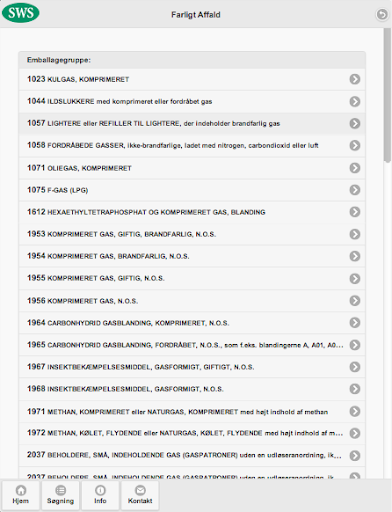Select 1971 Methan, komprimeret entry
The width and height of the screenshot is (392, 512).
(192, 411)
